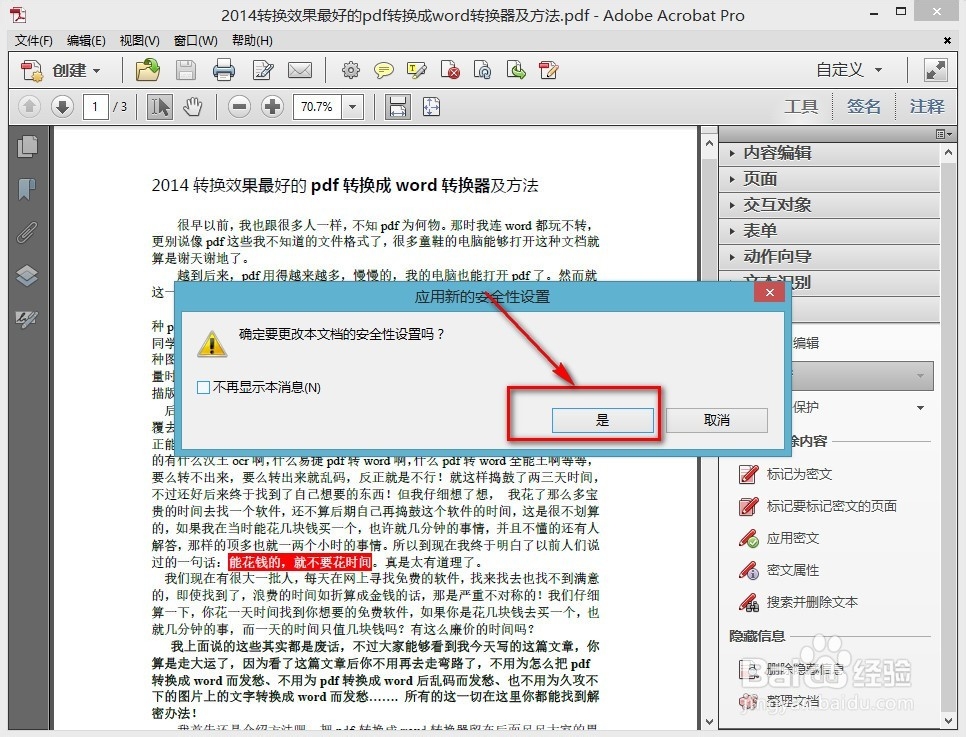The height and width of the screenshot is (737, 966).
Task: Click the Open file folder icon
Action: click(x=147, y=70)
